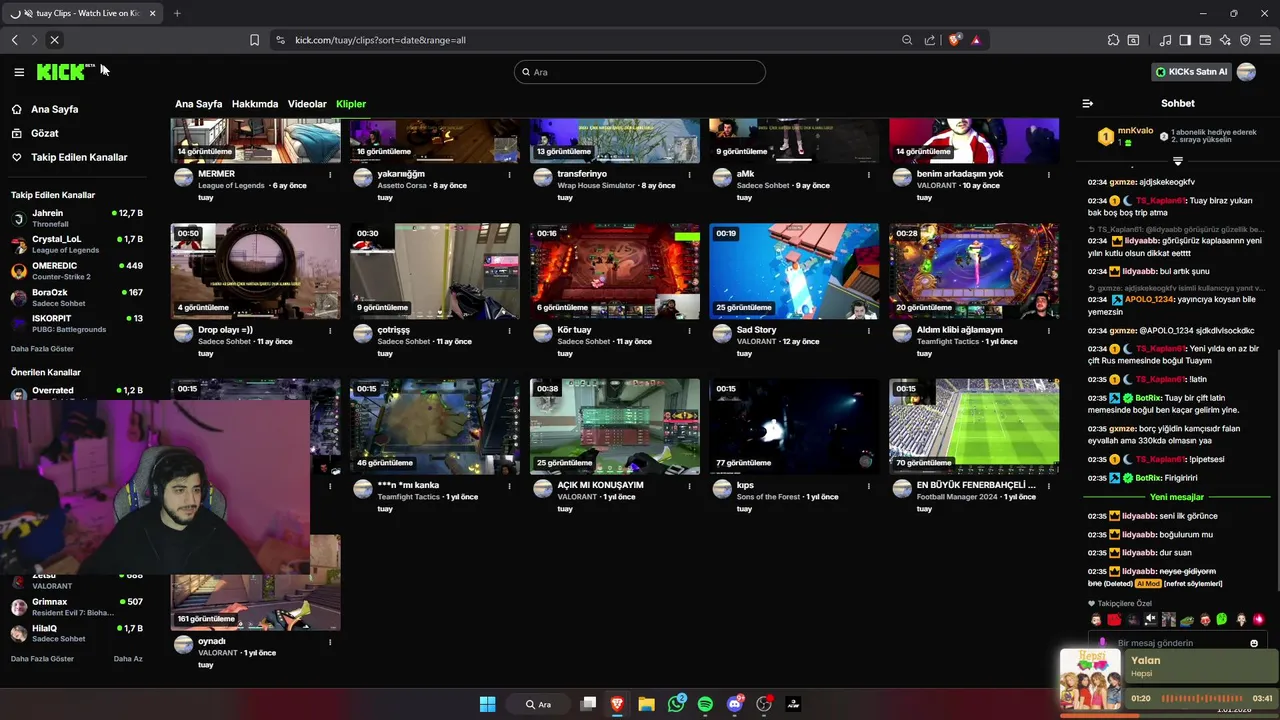Switch to the Hakkımda tab
This screenshot has width=1280, height=720.
[255, 104]
